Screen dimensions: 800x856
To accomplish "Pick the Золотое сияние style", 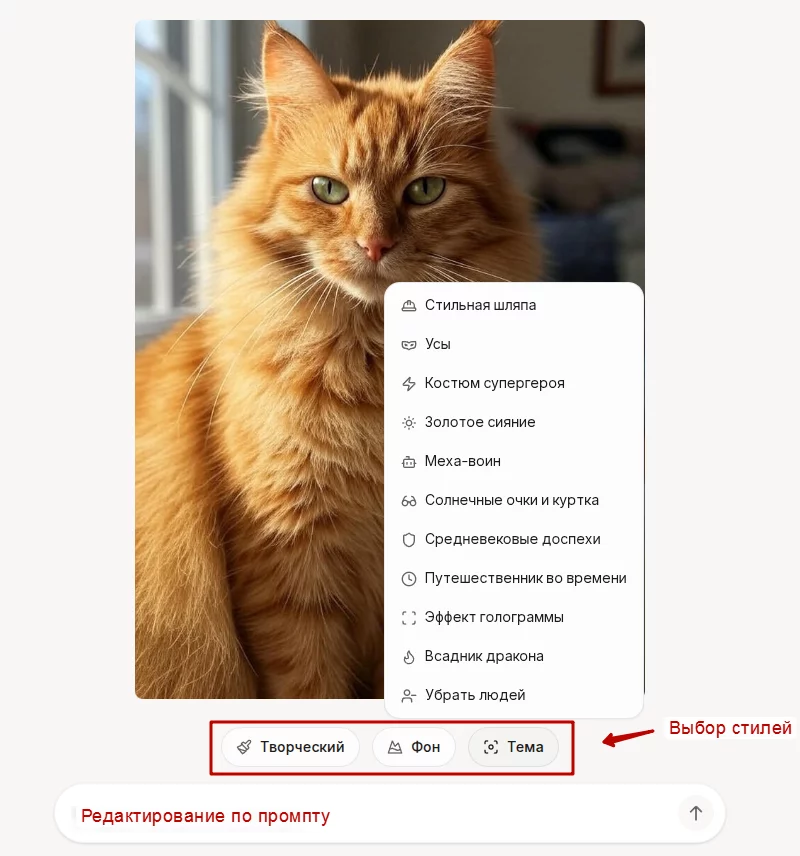I will tap(514, 422).
